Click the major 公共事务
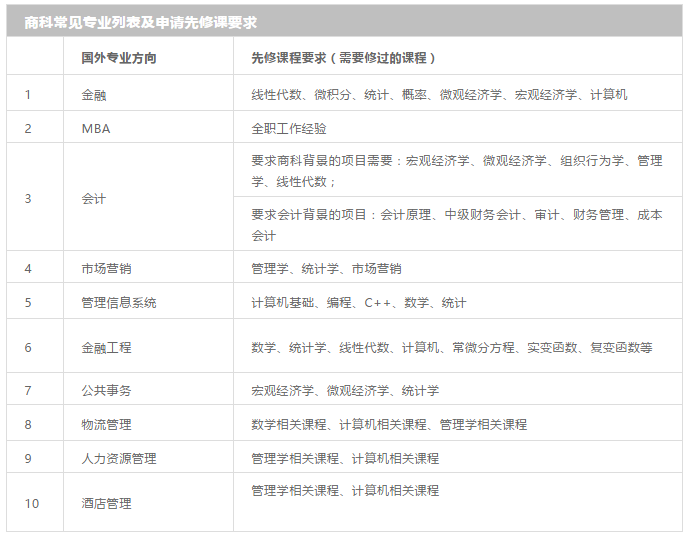The height and width of the screenshot is (538, 687). 106,390
